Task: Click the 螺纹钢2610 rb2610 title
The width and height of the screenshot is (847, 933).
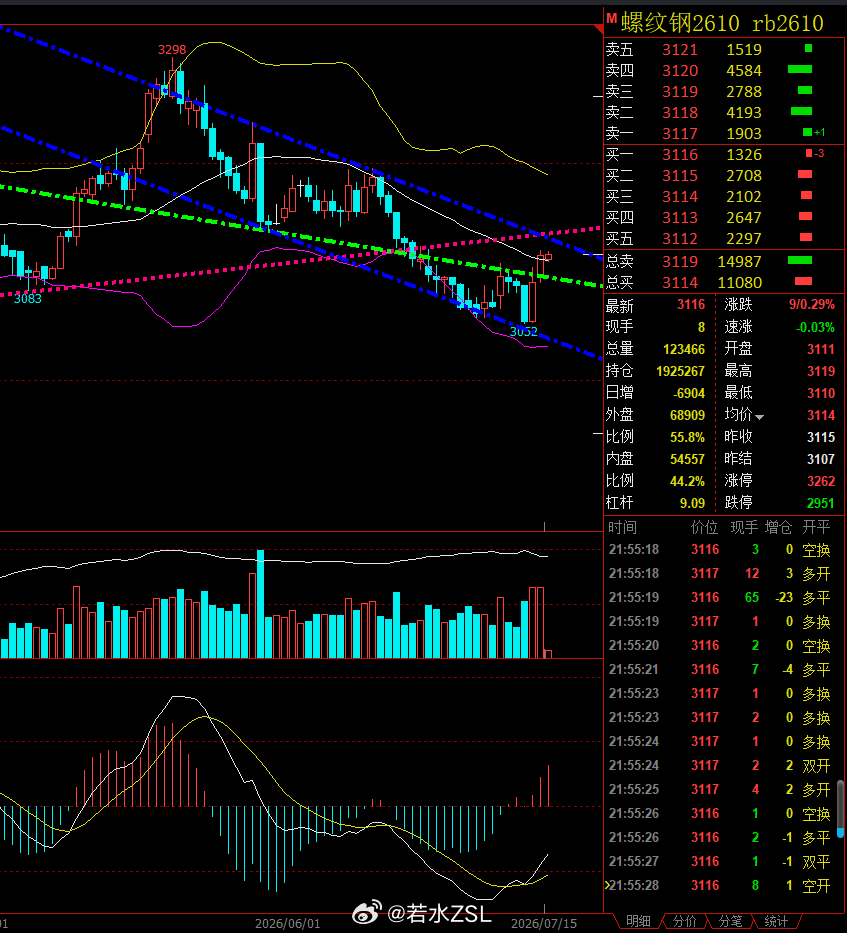Action: [x=722, y=23]
